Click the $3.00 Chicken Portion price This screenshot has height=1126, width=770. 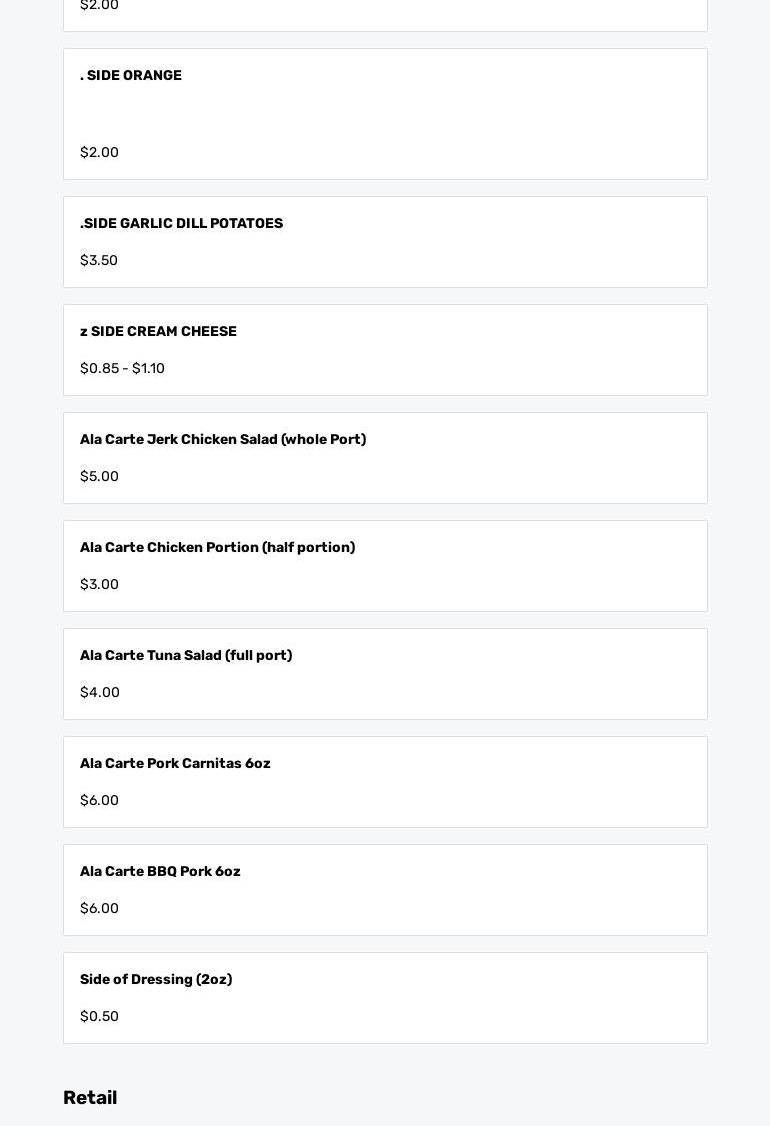click(99, 585)
